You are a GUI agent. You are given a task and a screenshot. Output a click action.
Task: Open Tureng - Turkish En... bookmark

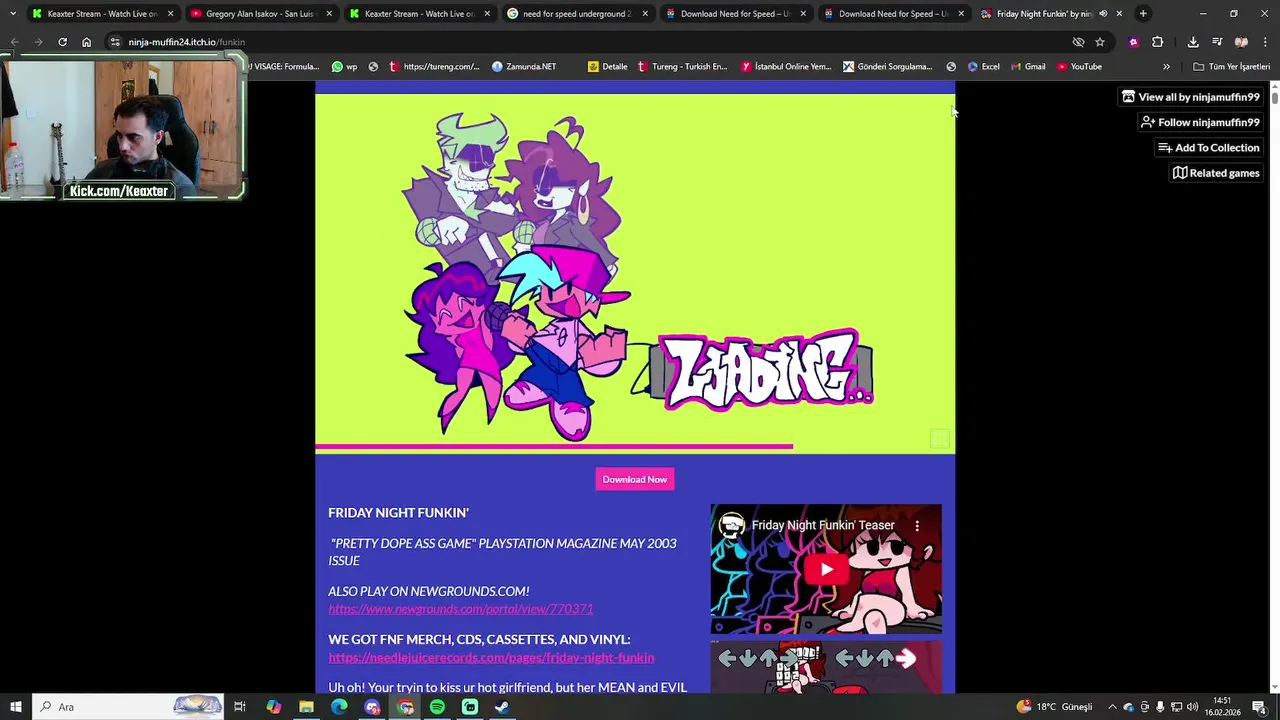[x=683, y=67]
